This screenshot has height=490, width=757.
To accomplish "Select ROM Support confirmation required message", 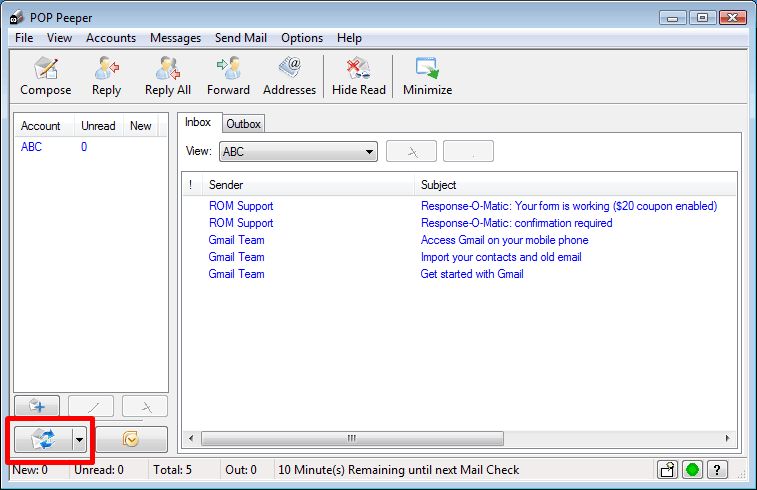I will pyautogui.click(x=460, y=223).
